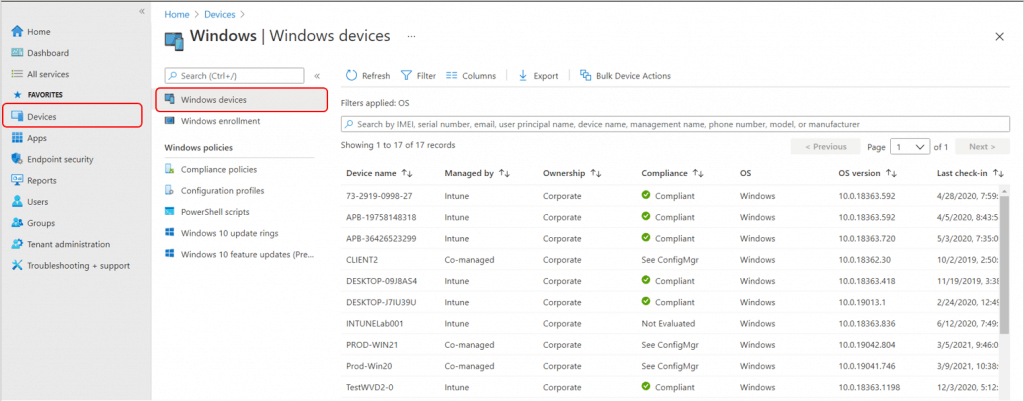Collapse the Windows blade menu
The height and width of the screenshot is (401, 1024).
317,76
